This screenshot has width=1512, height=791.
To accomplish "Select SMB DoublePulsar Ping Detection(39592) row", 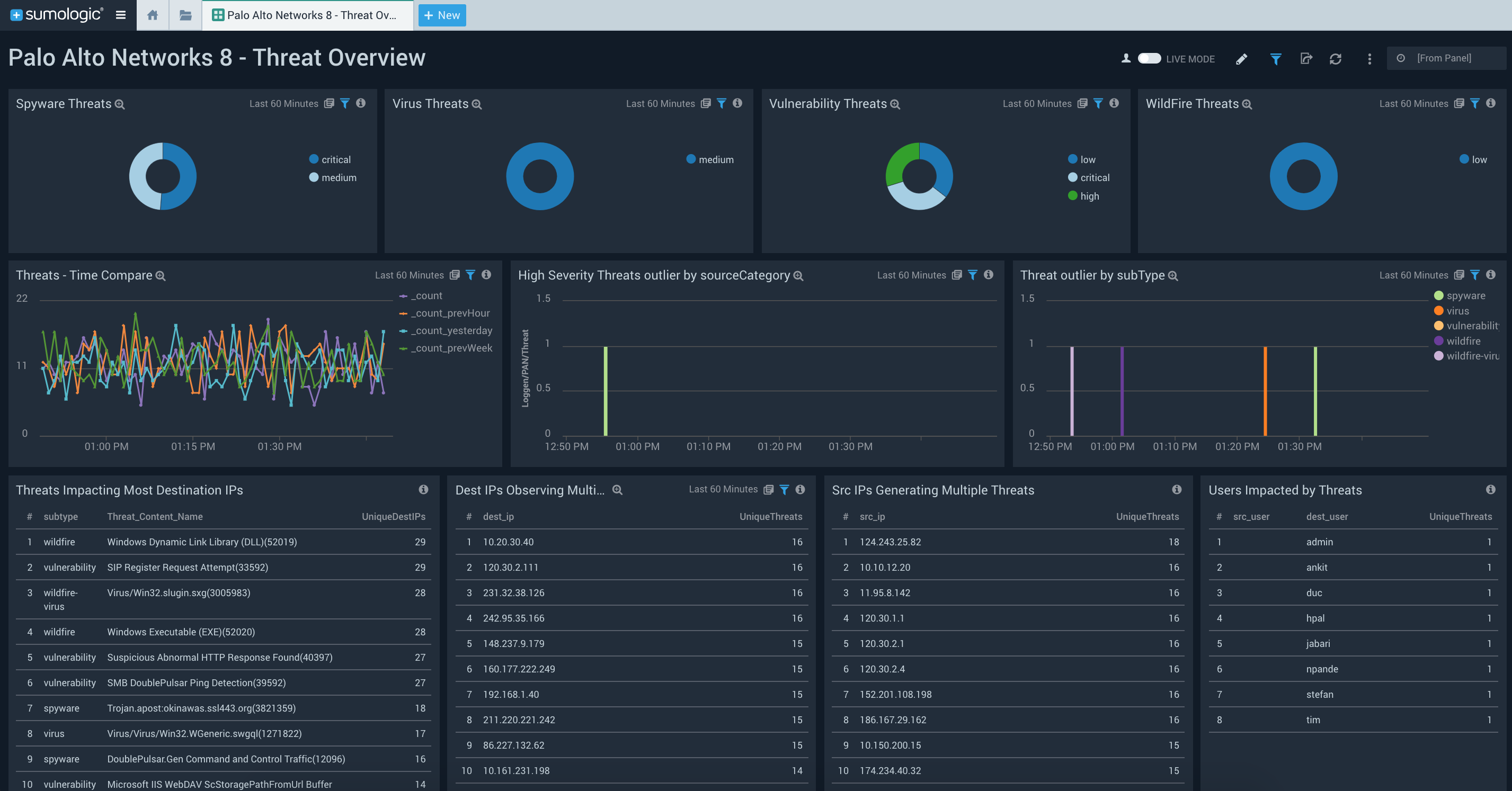I will click(223, 683).
